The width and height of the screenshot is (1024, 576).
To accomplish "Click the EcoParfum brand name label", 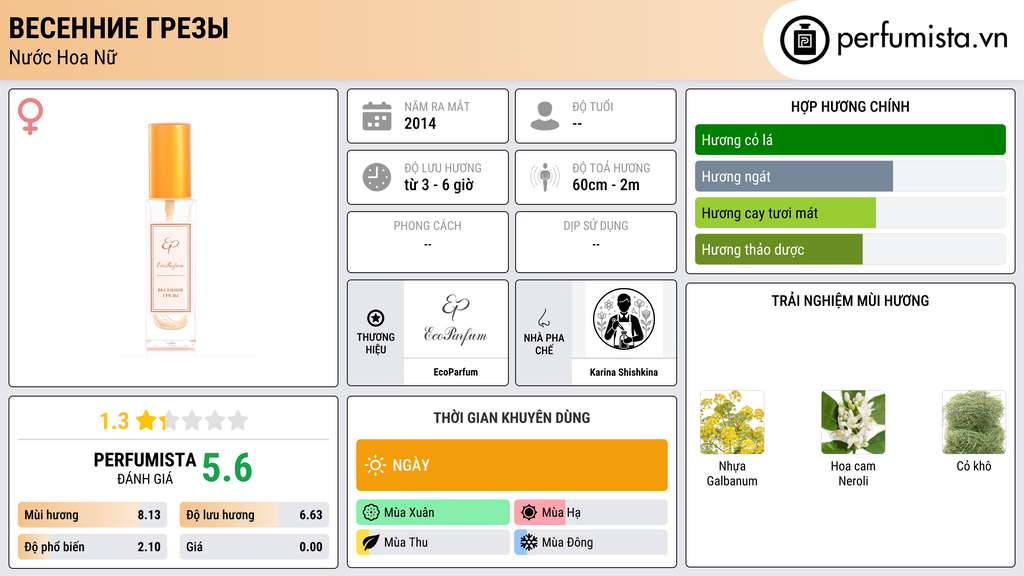I will 455,372.
